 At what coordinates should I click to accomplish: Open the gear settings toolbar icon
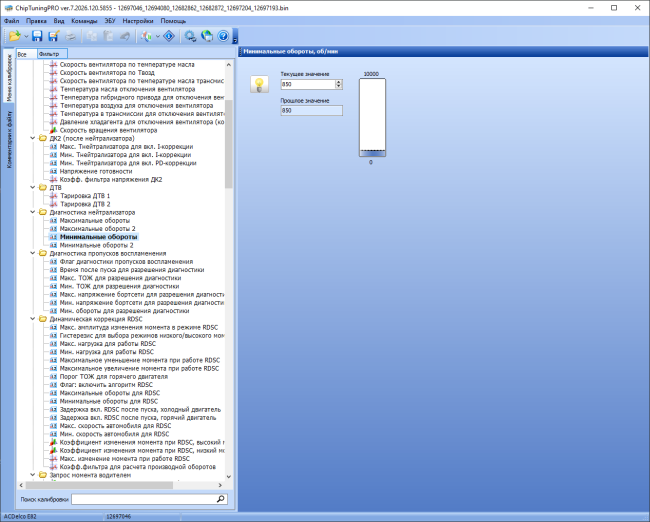point(190,36)
